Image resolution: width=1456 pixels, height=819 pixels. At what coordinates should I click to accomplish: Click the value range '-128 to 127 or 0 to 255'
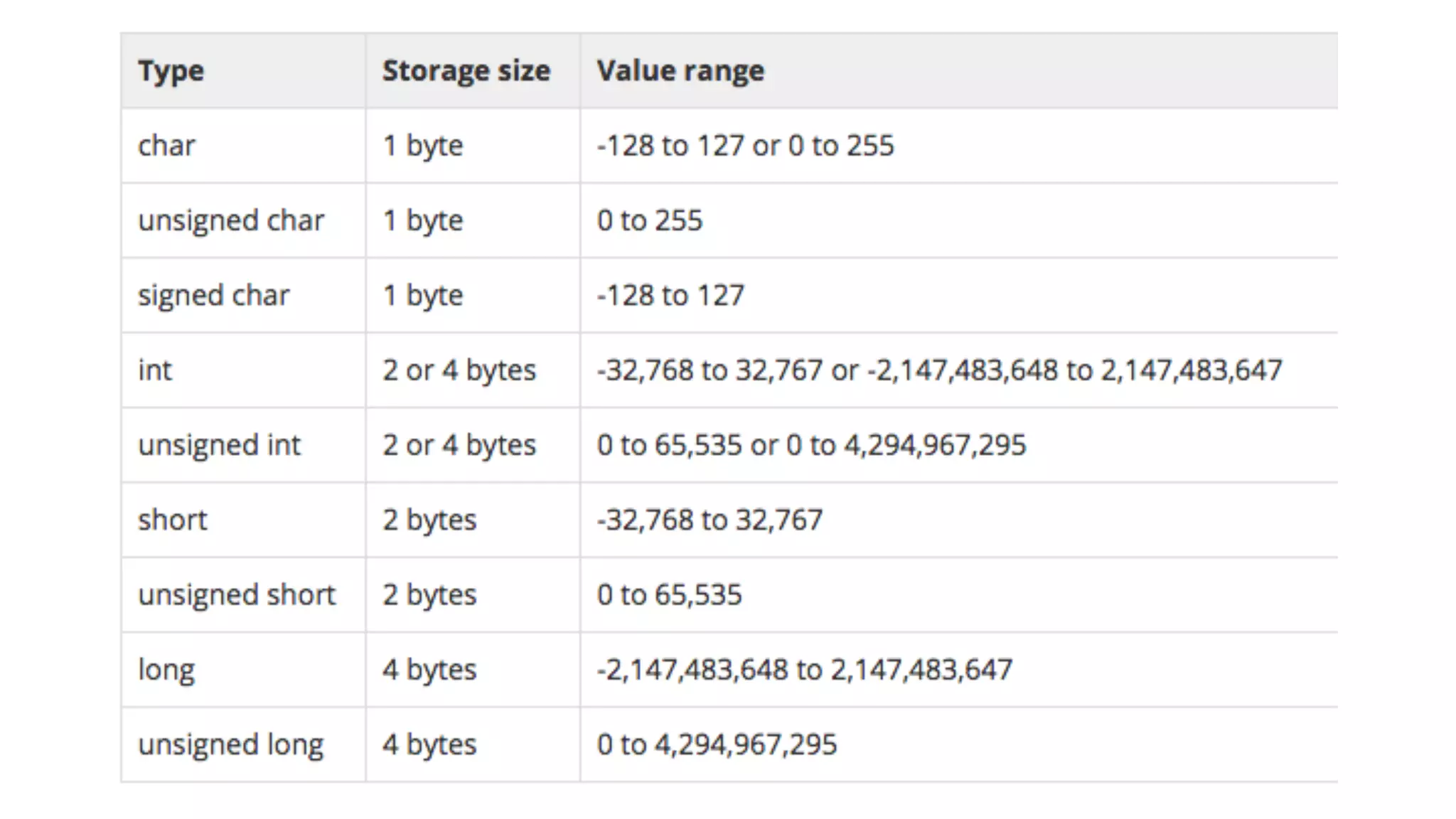(x=746, y=146)
